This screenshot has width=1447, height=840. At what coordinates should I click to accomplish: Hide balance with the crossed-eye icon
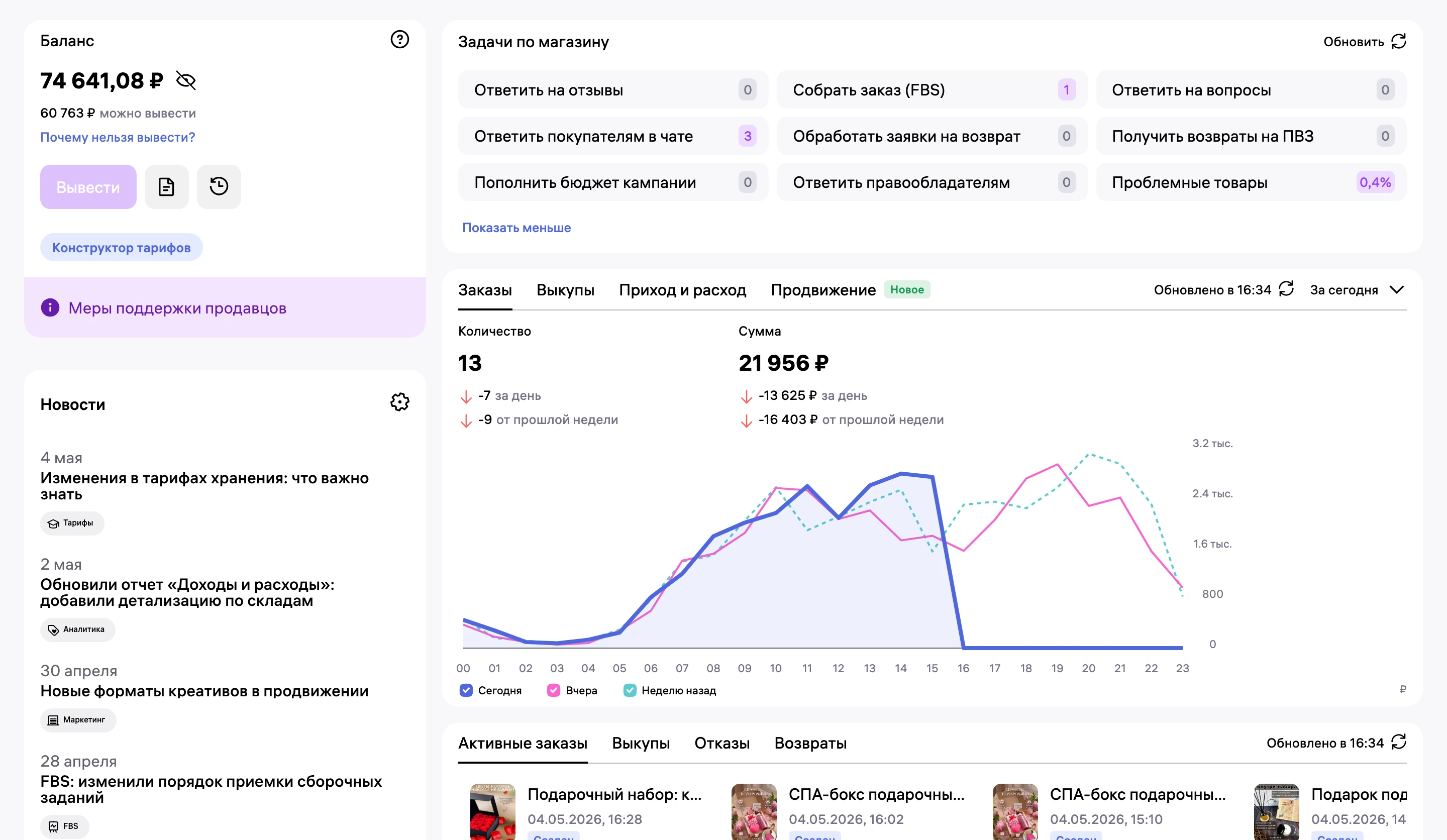186,81
